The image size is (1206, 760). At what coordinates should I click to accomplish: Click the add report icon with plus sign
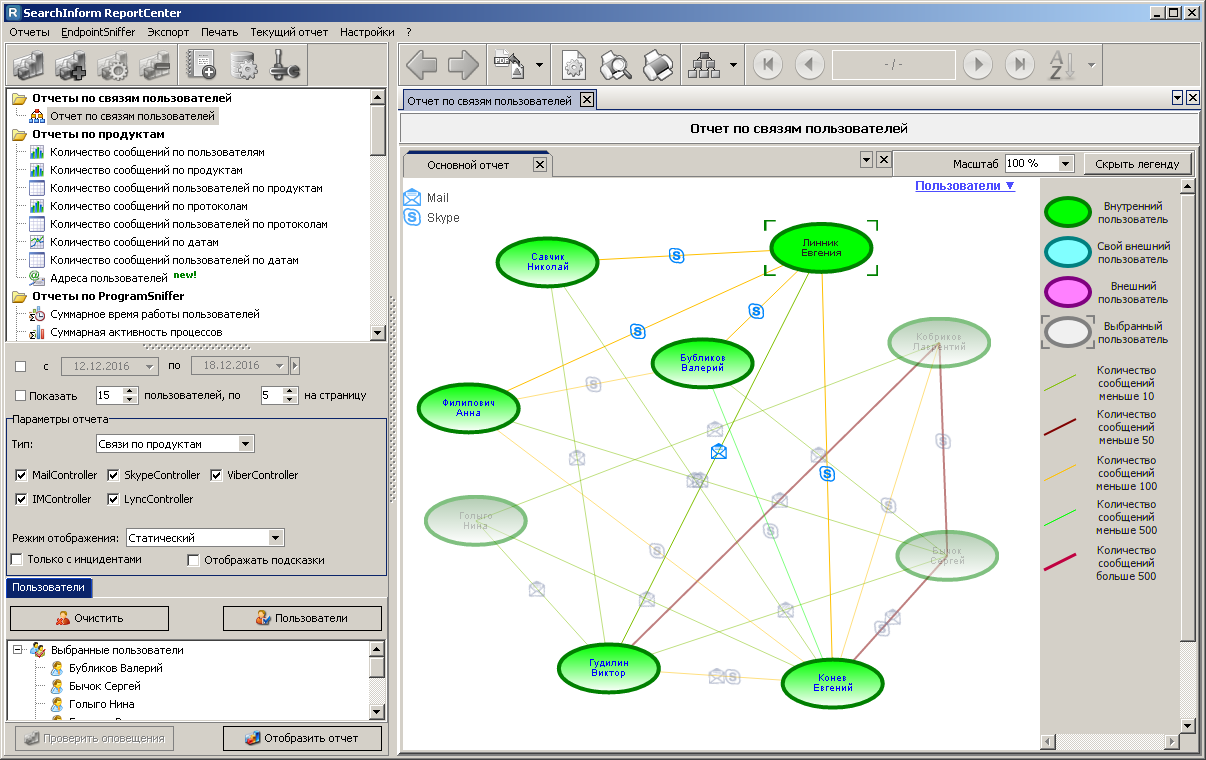71,66
